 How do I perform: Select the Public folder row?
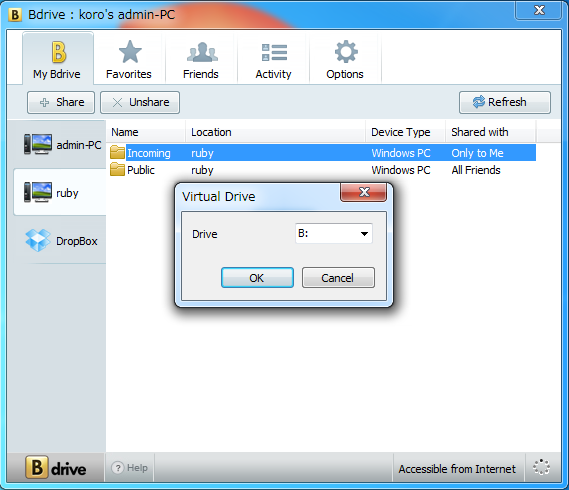coord(323,170)
